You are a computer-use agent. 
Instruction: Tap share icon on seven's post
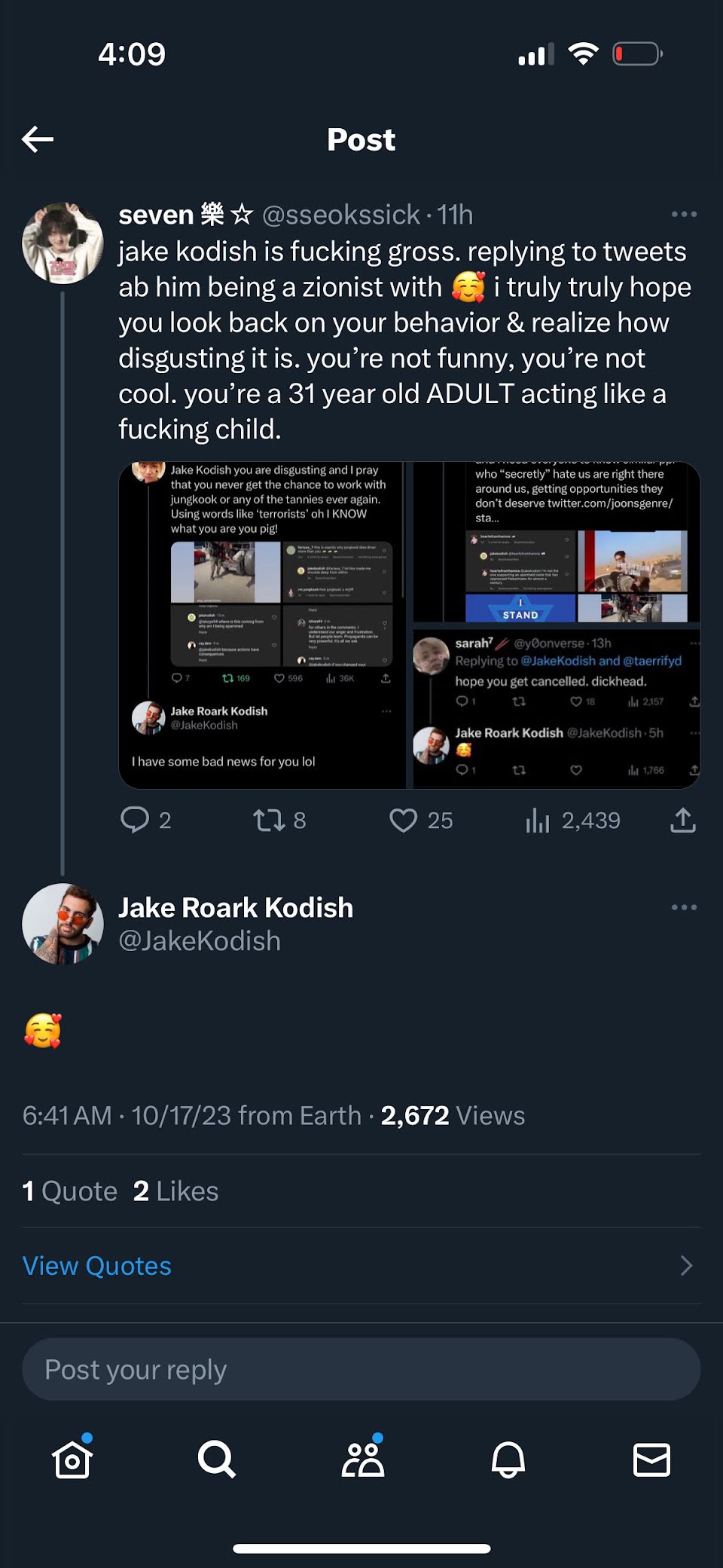pos(682,820)
